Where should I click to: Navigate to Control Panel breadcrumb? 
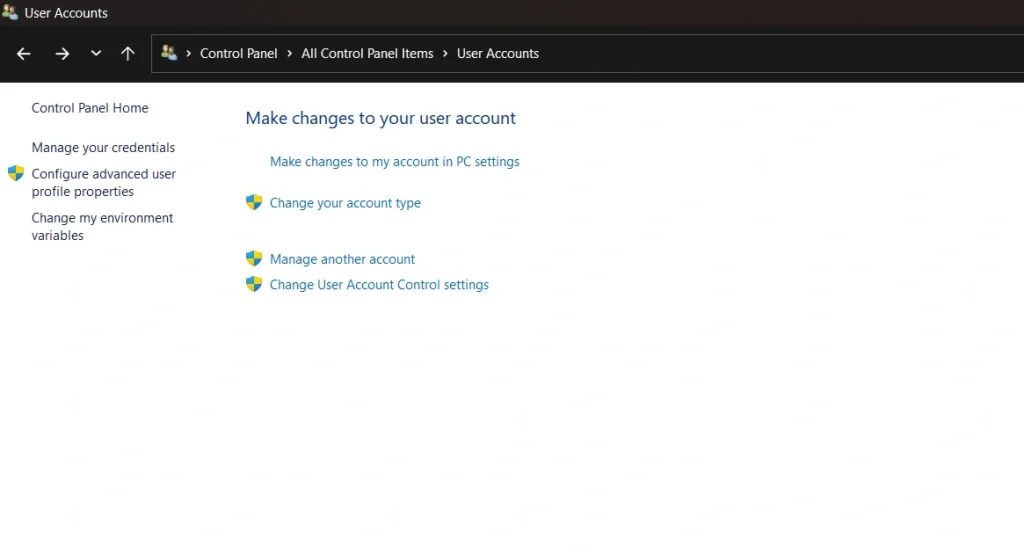[x=238, y=54]
